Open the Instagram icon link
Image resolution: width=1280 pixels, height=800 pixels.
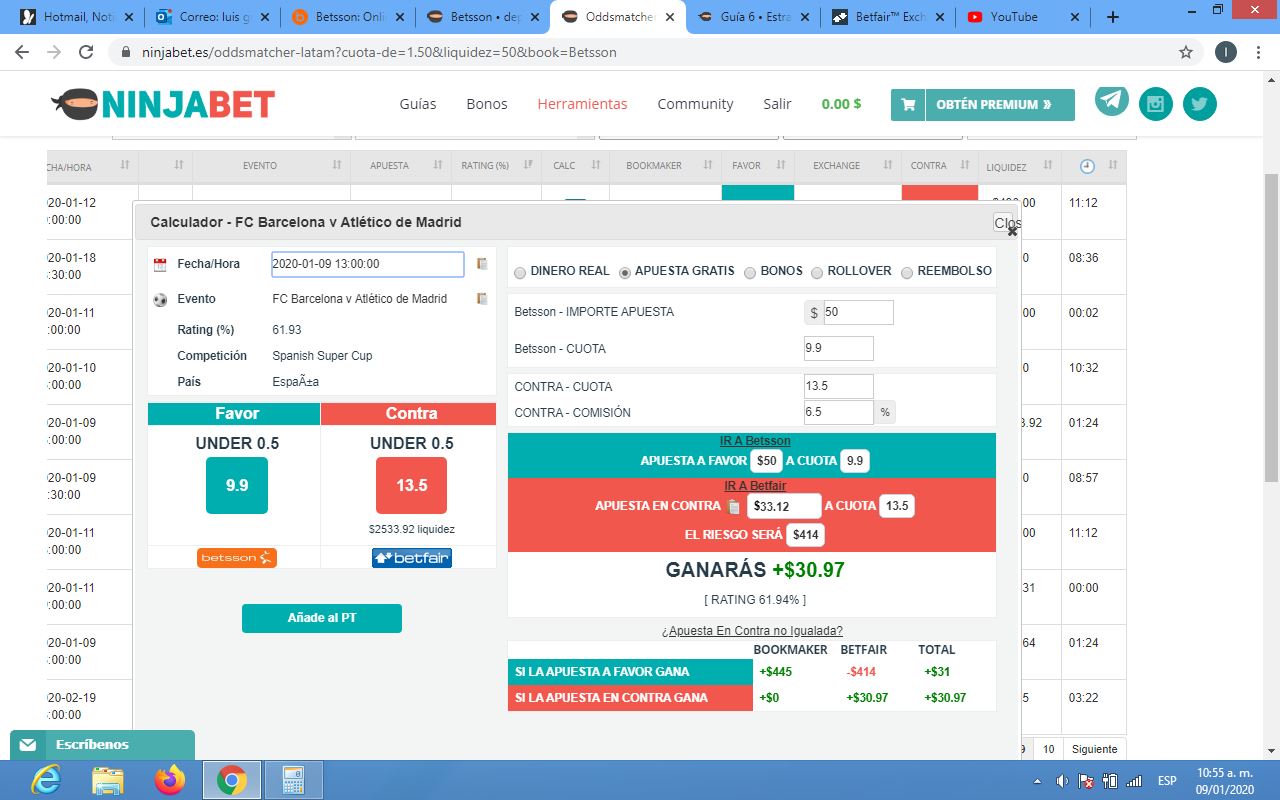point(1156,104)
